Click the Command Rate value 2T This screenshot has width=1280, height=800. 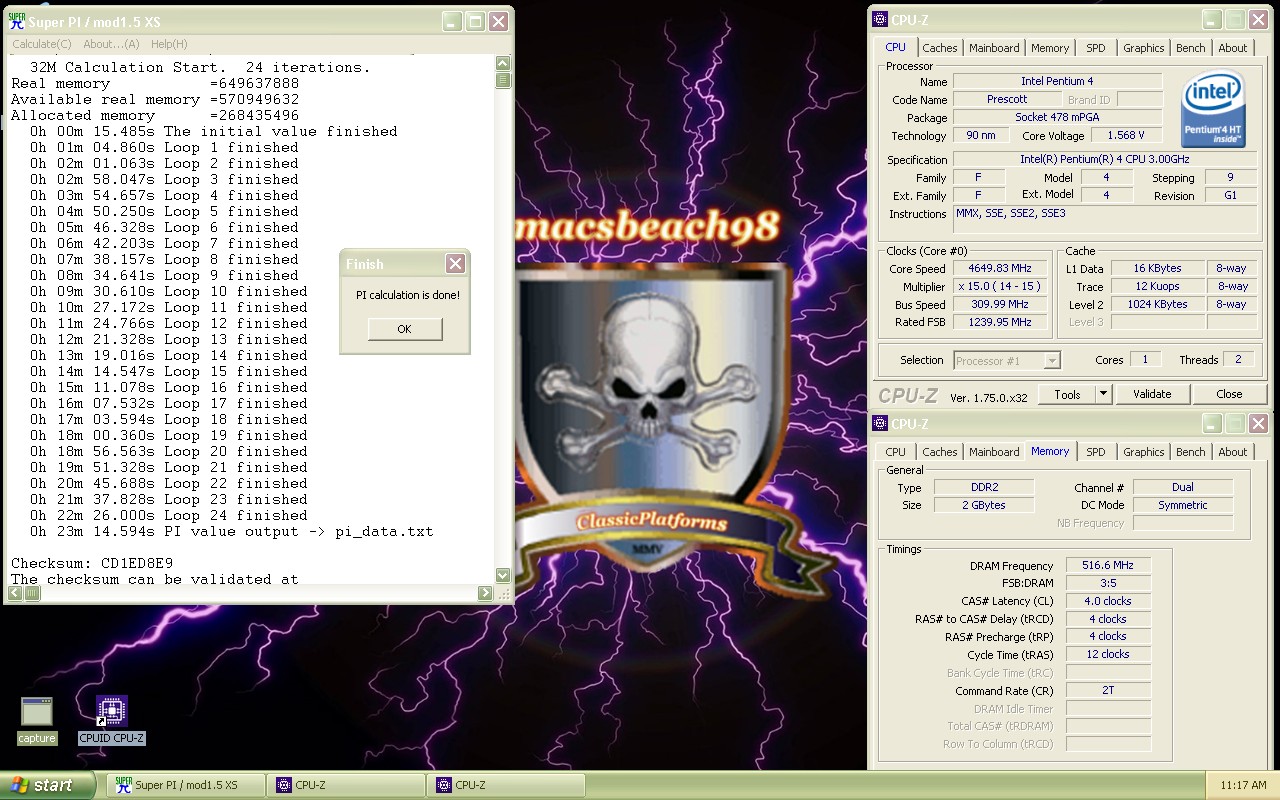coord(1108,691)
